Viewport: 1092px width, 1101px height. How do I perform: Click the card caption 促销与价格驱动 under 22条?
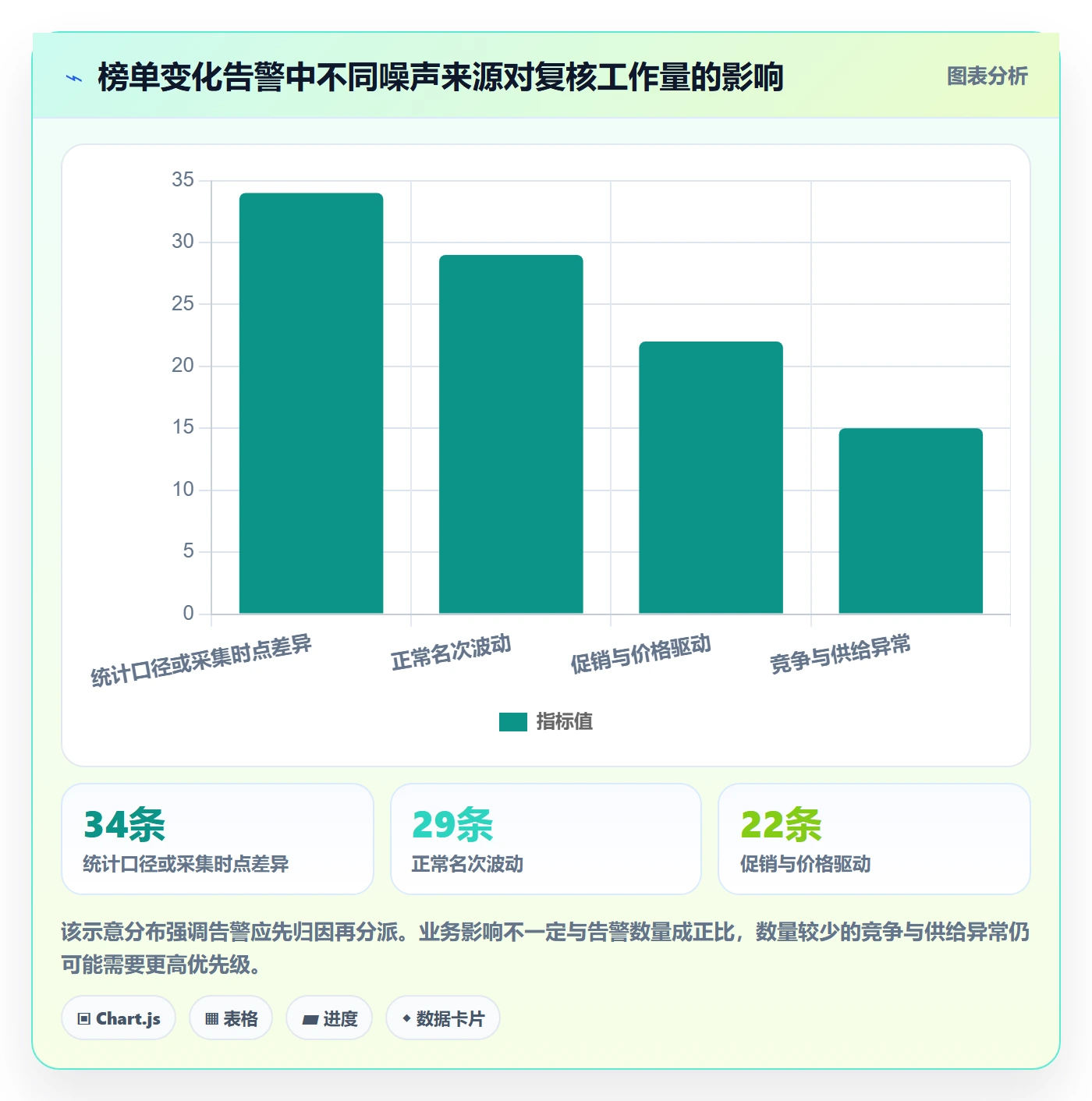coord(806,864)
